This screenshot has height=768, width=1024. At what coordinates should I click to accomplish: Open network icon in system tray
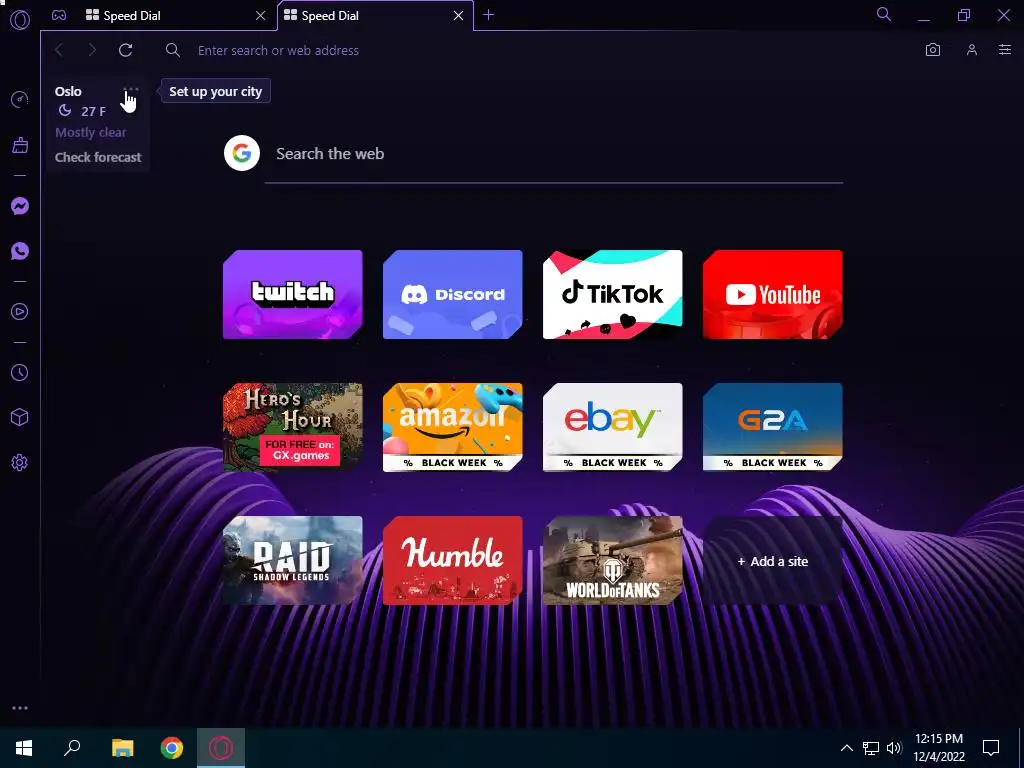coord(871,748)
